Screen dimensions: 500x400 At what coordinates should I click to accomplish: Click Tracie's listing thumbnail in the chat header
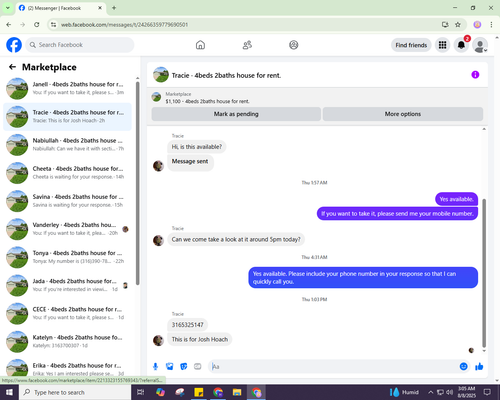[161, 75]
